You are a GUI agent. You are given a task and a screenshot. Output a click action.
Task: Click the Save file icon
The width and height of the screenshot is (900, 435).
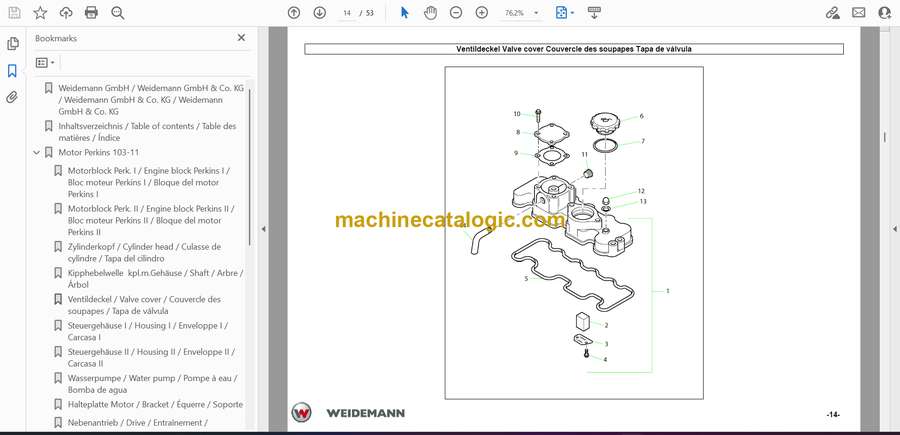pyautogui.click(x=14, y=13)
